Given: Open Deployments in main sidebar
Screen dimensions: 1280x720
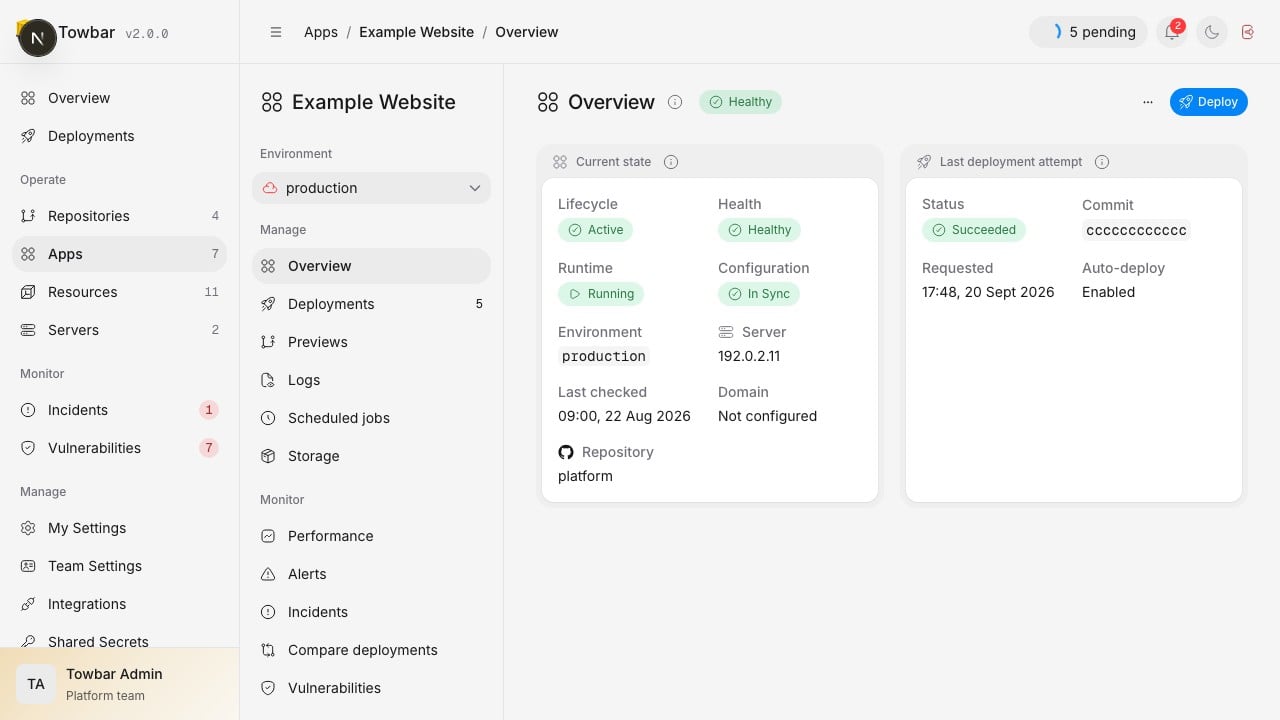Looking at the screenshot, I should point(119,136).
